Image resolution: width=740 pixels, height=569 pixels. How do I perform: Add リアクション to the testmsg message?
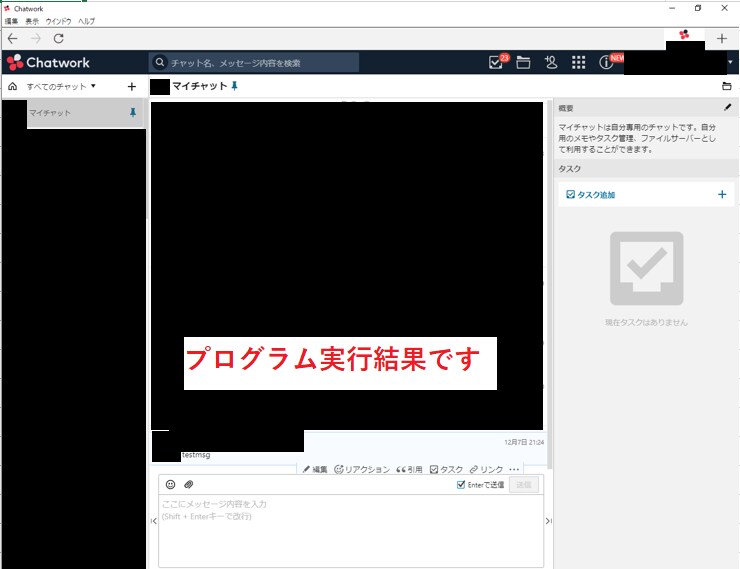point(362,469)
